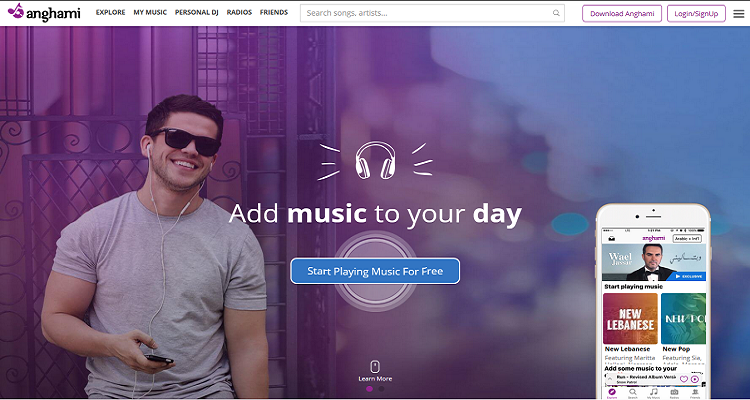The width and height of the screenshot is (750, 400).
Task: Tap Wael Jassar banner in phone
Action: coord(653,262)
